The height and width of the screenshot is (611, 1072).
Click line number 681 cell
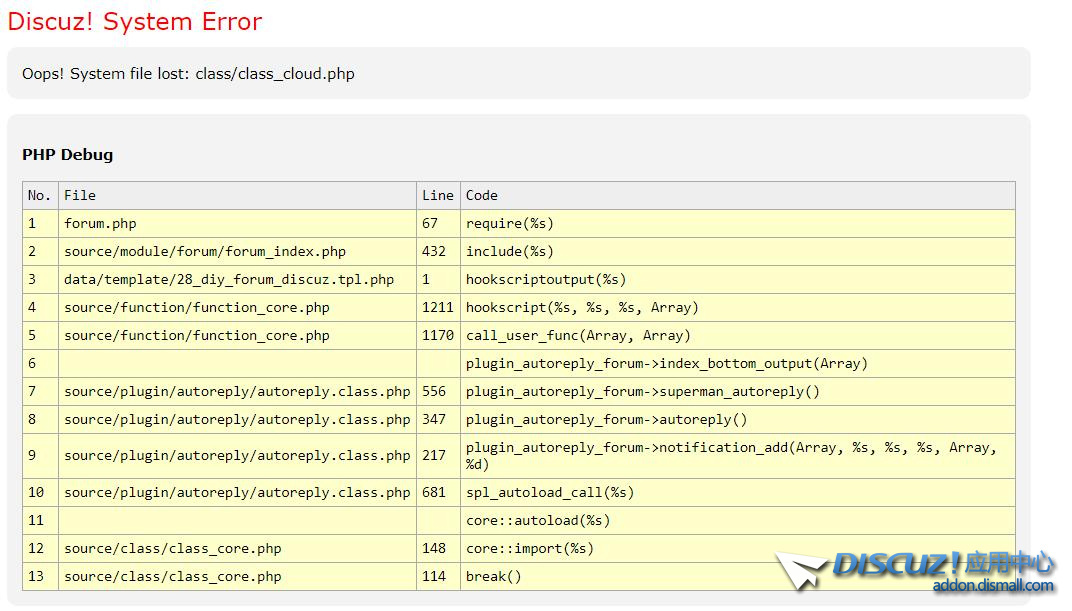[434, 493]
